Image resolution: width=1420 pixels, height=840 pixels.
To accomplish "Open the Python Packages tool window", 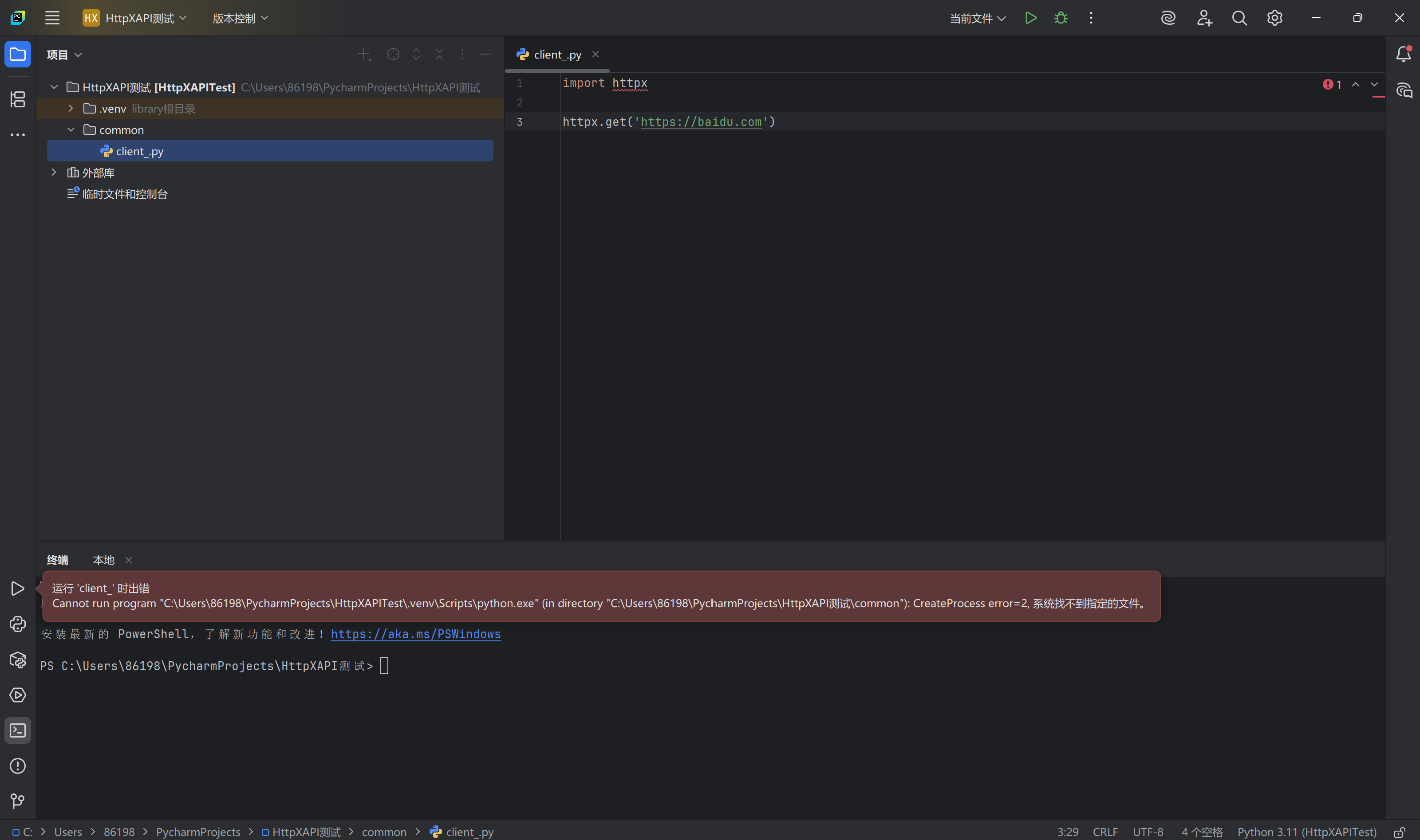I will [x=18, y=659].
